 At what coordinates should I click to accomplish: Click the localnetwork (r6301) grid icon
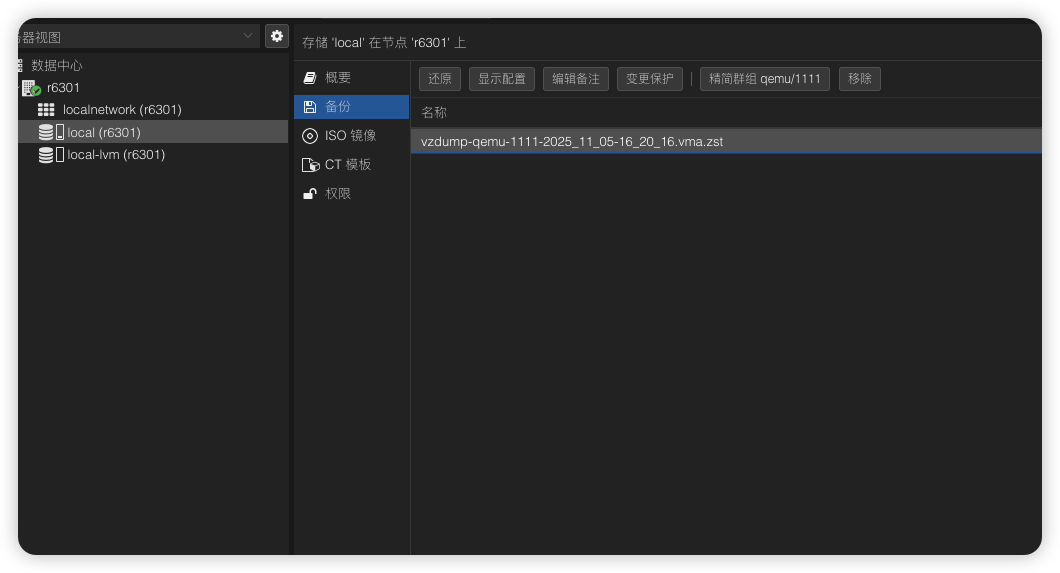[x=46, y=110]
